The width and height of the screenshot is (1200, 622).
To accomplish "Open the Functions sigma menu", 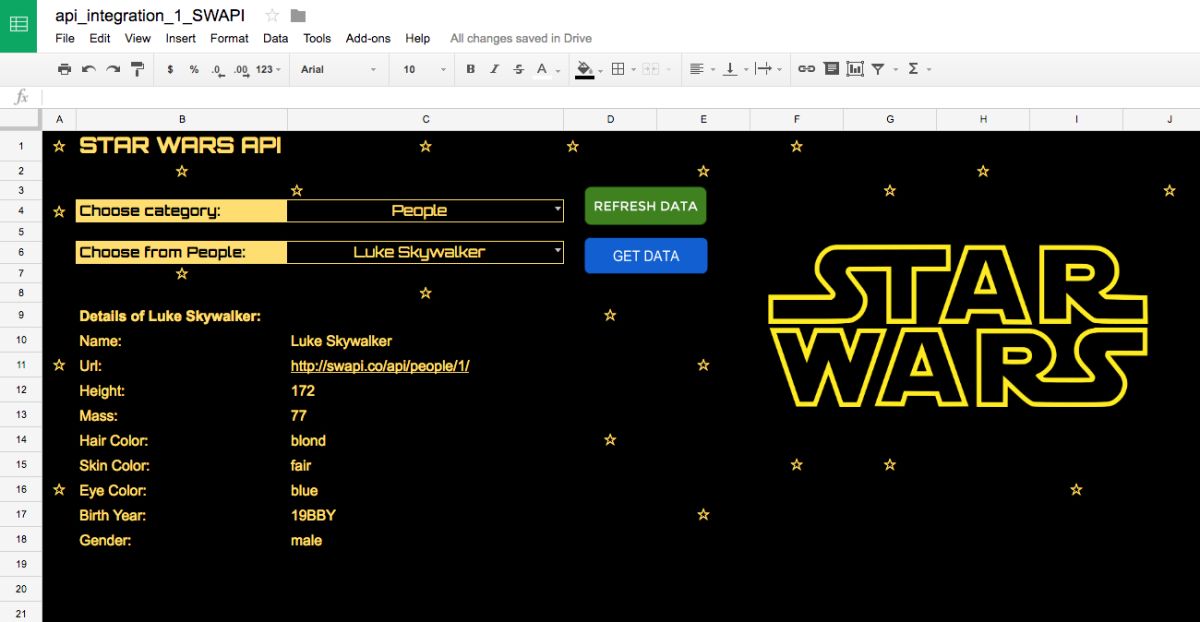I will coord(913,69).
